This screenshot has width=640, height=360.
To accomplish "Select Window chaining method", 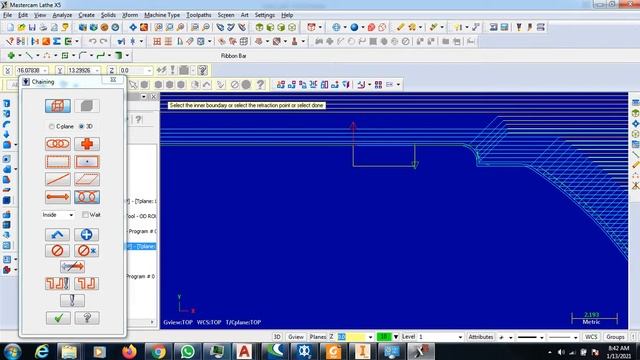I will pyautogui.click(x=58, y=162).
